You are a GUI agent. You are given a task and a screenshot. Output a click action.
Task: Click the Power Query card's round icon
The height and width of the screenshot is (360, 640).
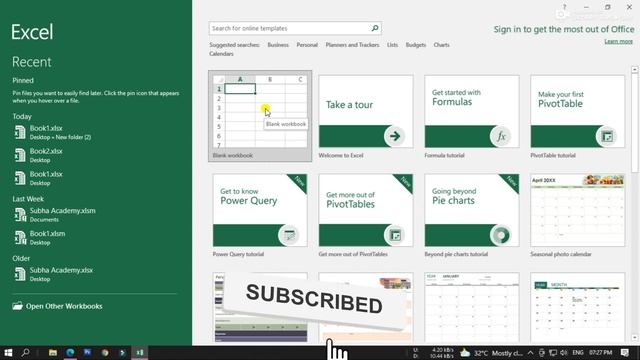[289, 235]
